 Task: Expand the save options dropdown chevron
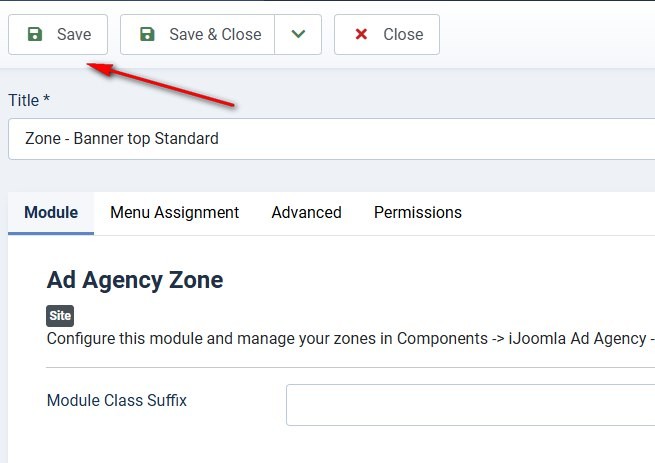(298, 34)
